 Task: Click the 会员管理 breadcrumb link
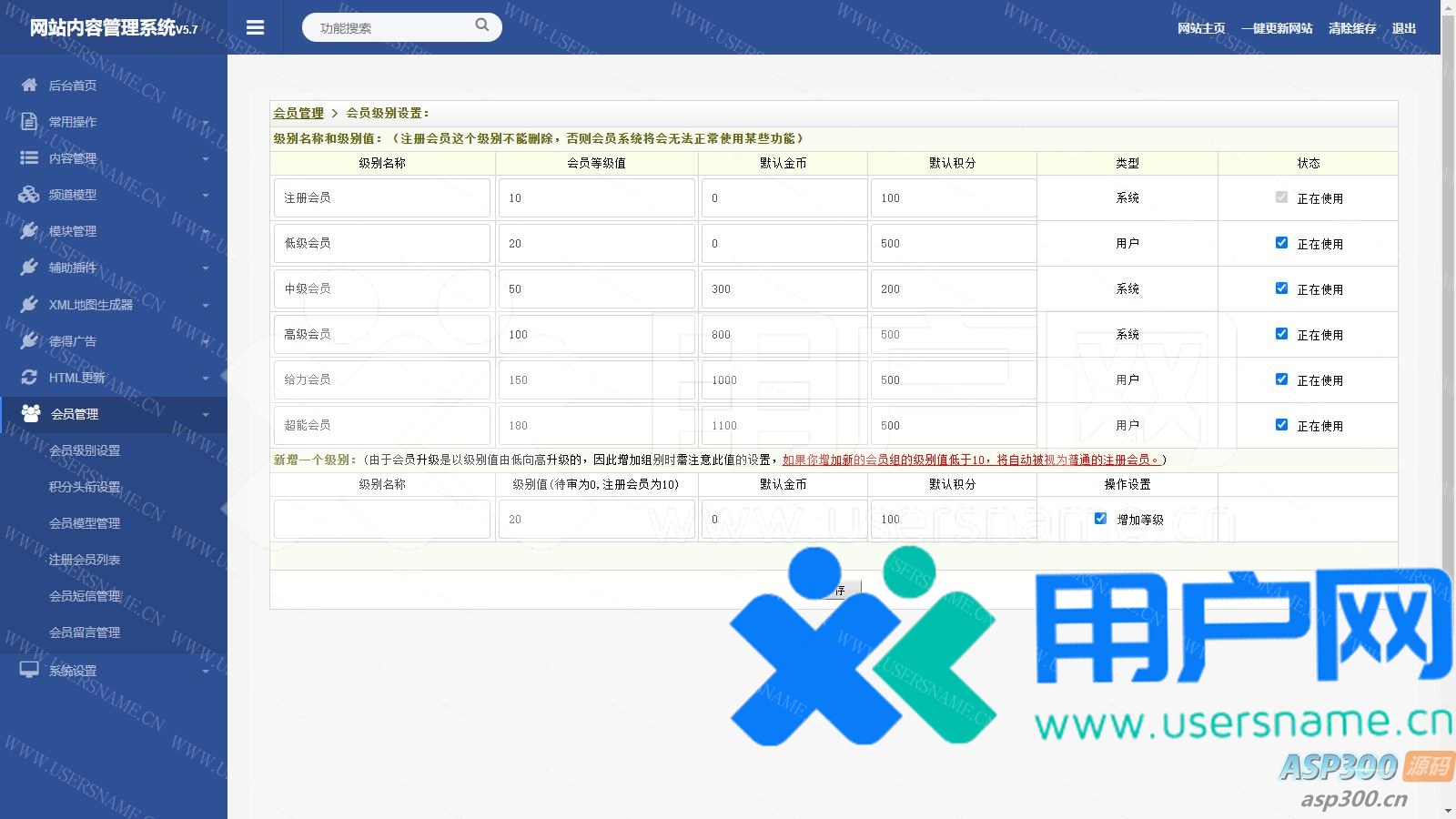coord(298,113)
